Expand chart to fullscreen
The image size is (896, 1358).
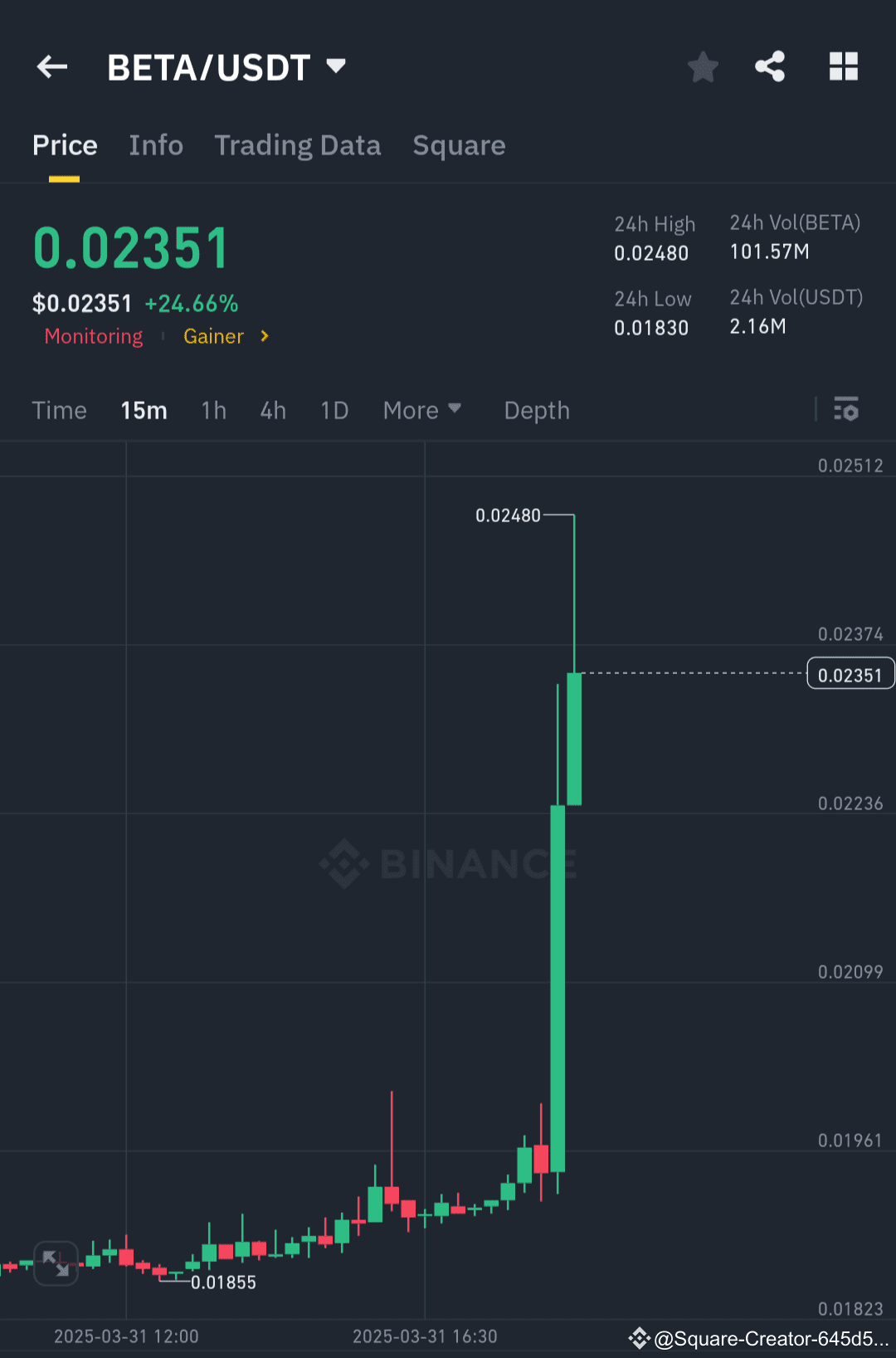[x=56, y=1263]
